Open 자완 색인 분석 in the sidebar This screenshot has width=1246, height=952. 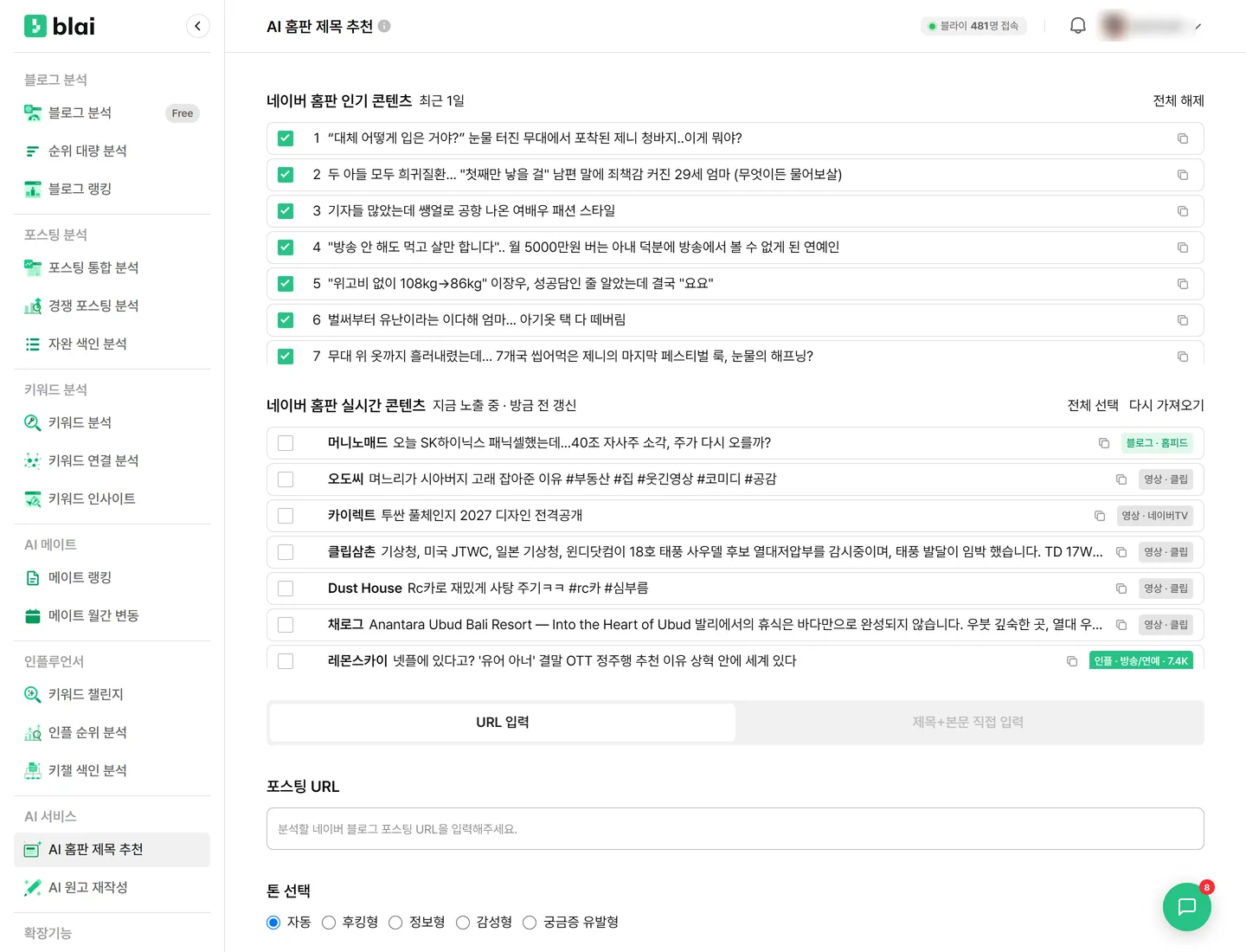[112, 344]
